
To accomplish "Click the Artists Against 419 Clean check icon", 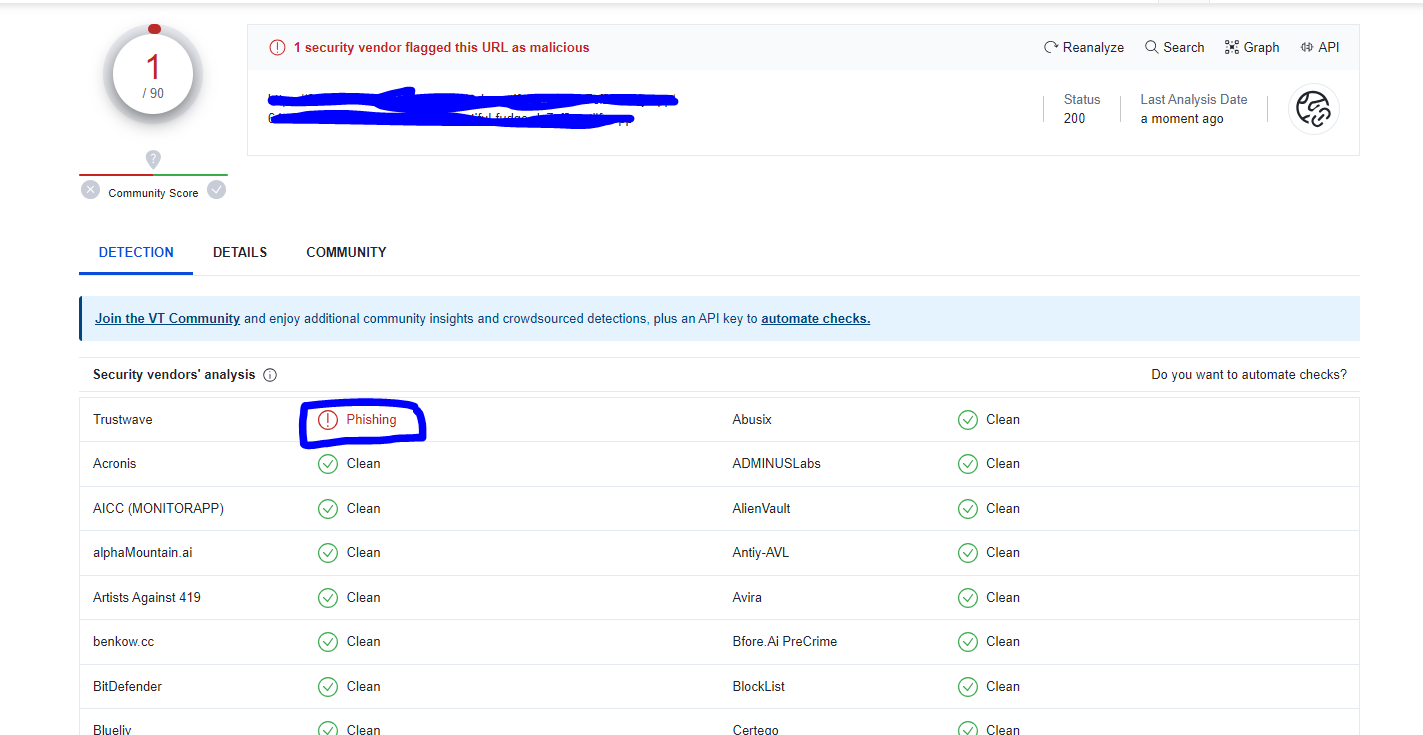I will (x=328, y=598).
